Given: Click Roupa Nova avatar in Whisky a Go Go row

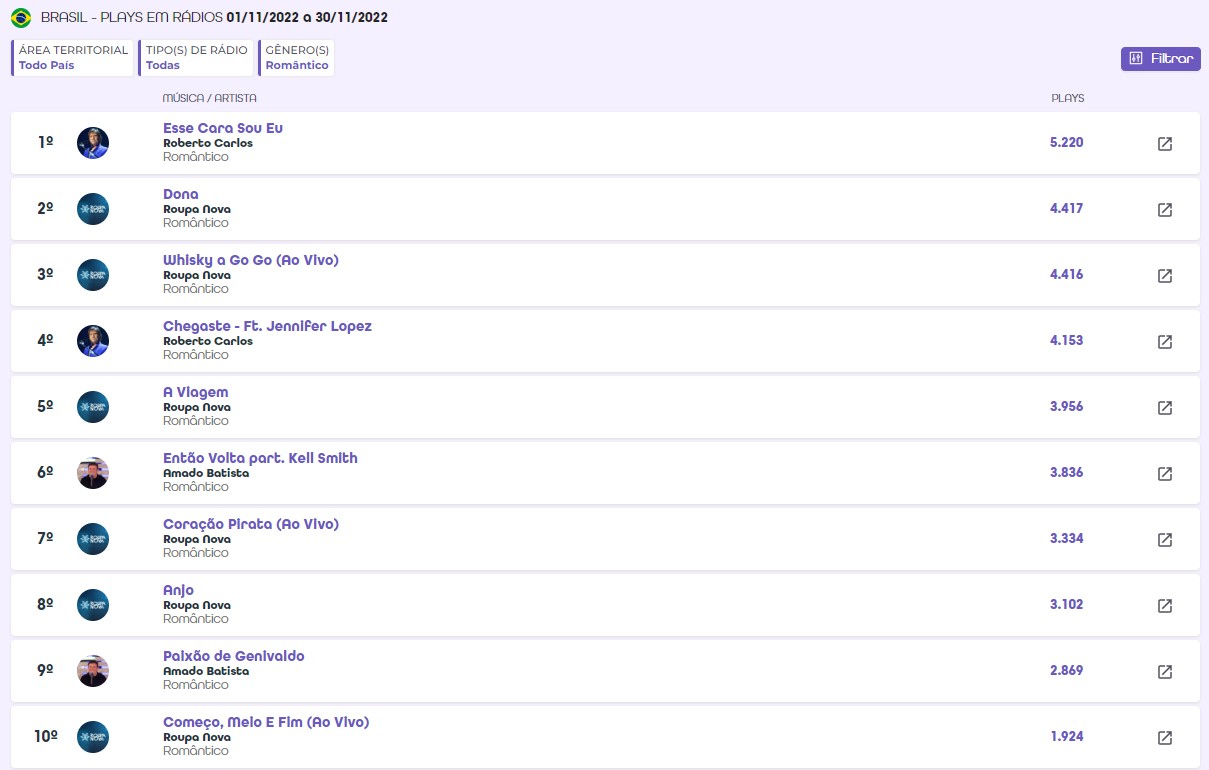Looking at the screenshot, I should [93, 275].
